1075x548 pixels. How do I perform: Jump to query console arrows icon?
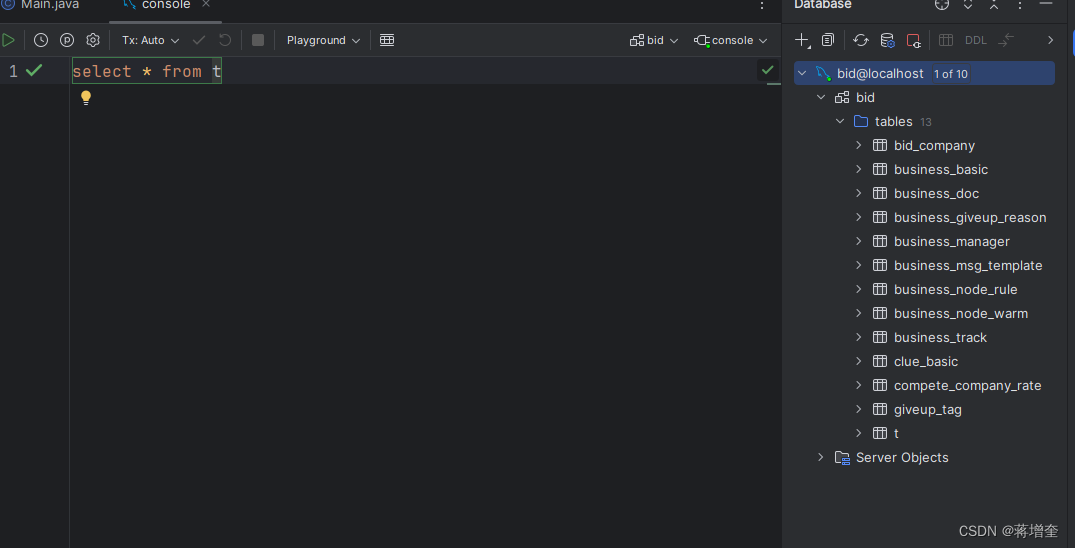(1006, 40)
